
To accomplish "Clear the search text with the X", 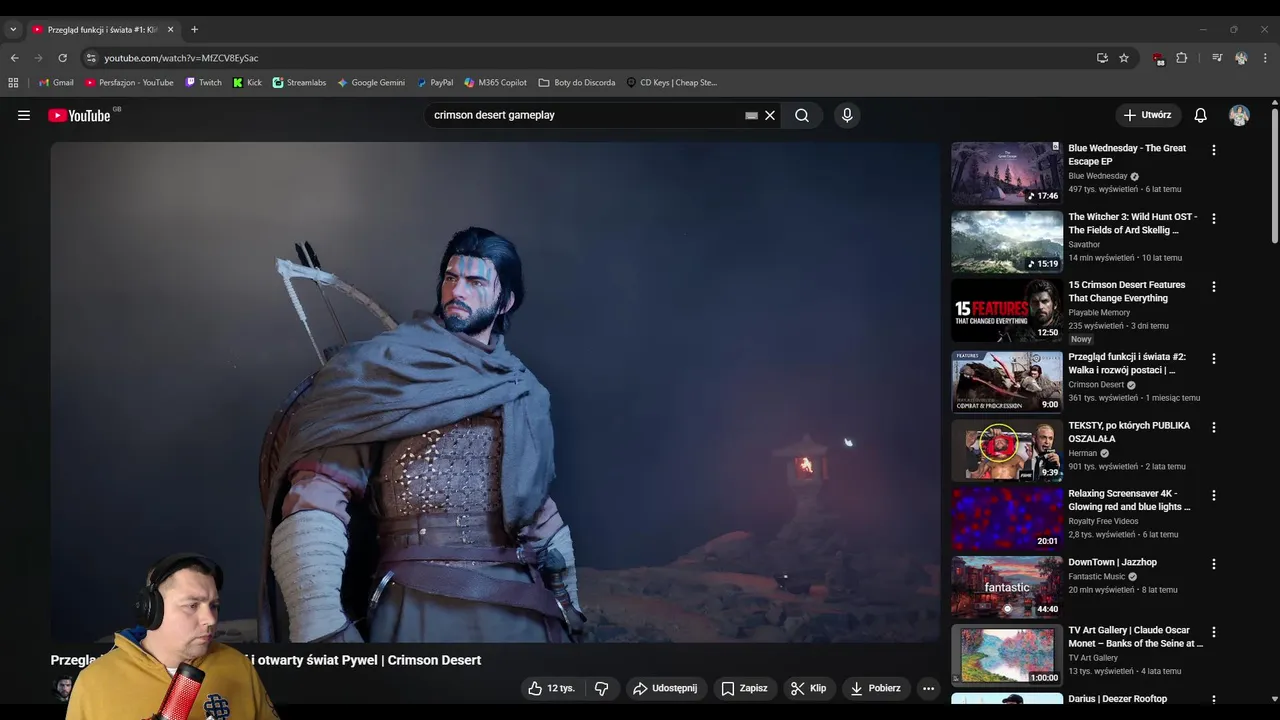I will point(770,115).
